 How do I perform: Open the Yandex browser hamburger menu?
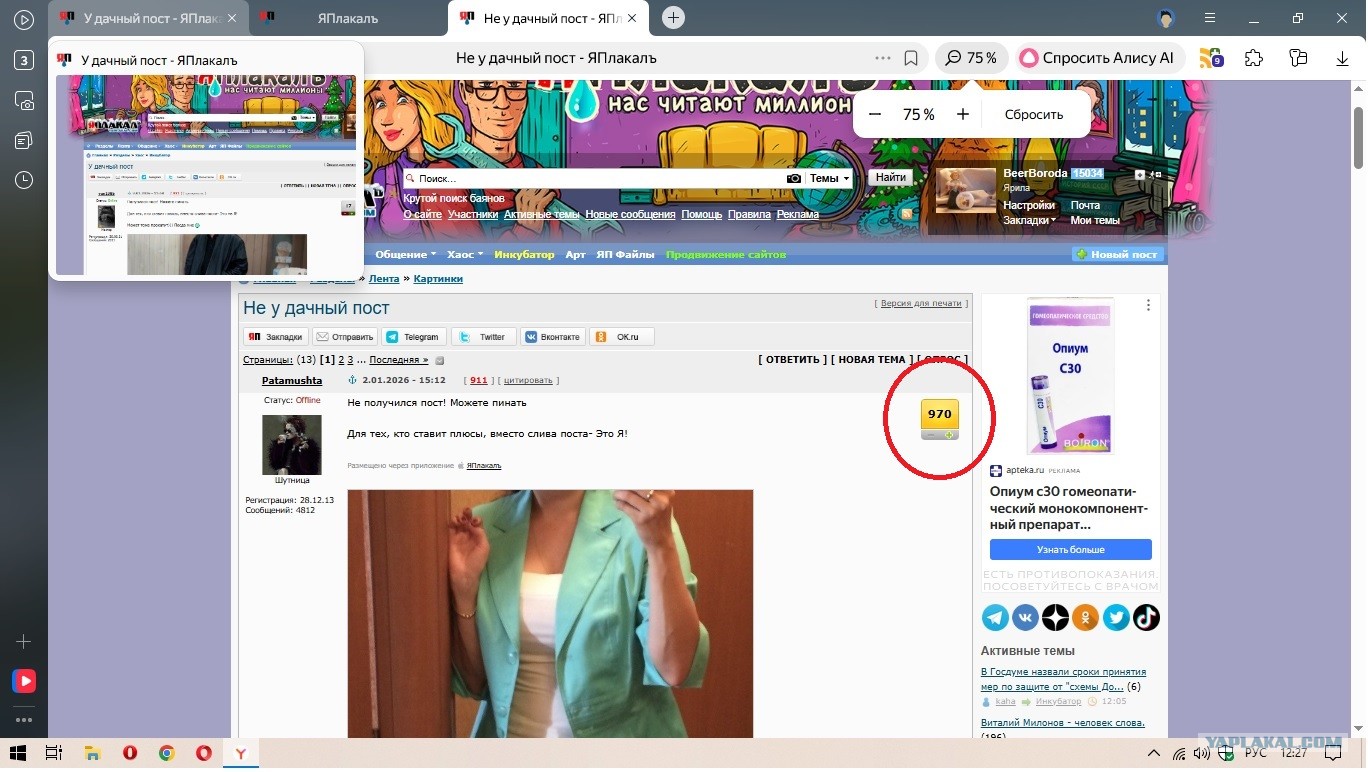[x=1211, y=18]
